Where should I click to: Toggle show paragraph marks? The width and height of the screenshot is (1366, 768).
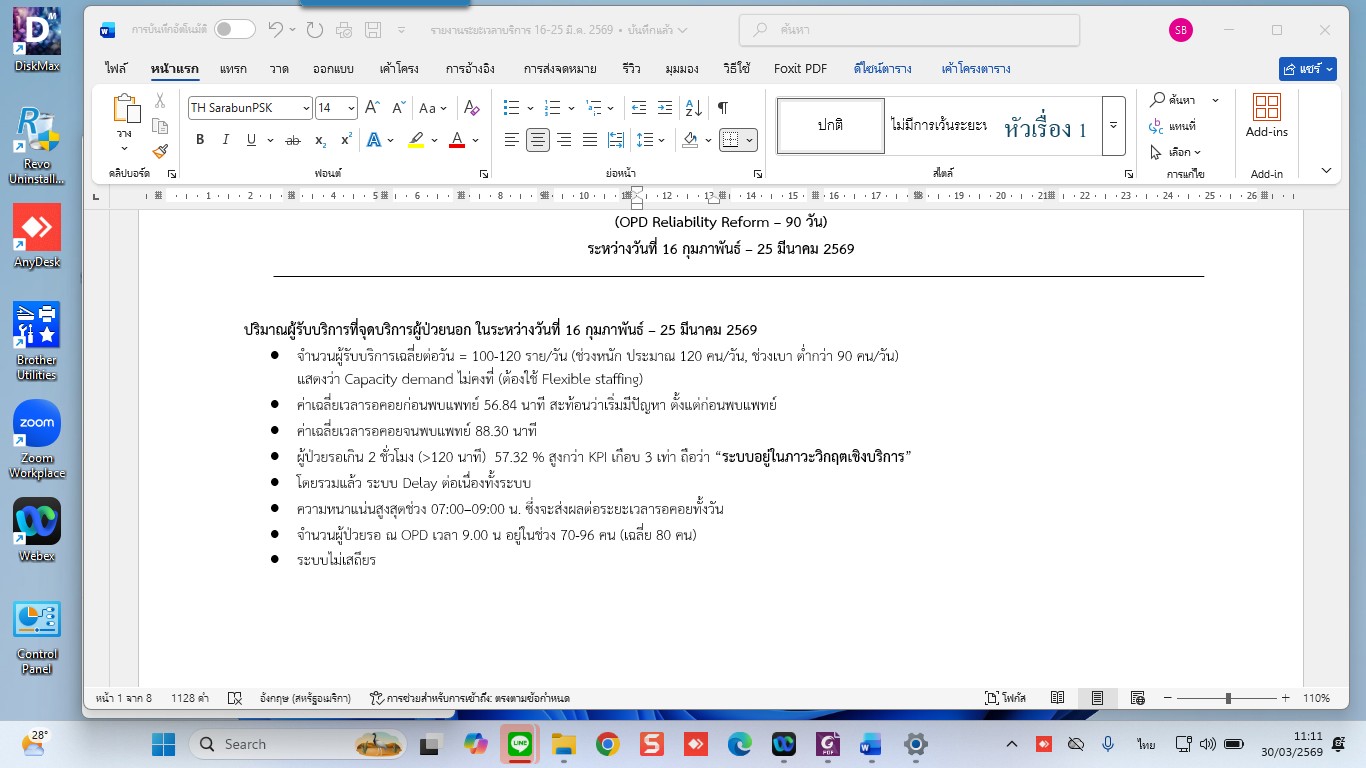[722, 108]
